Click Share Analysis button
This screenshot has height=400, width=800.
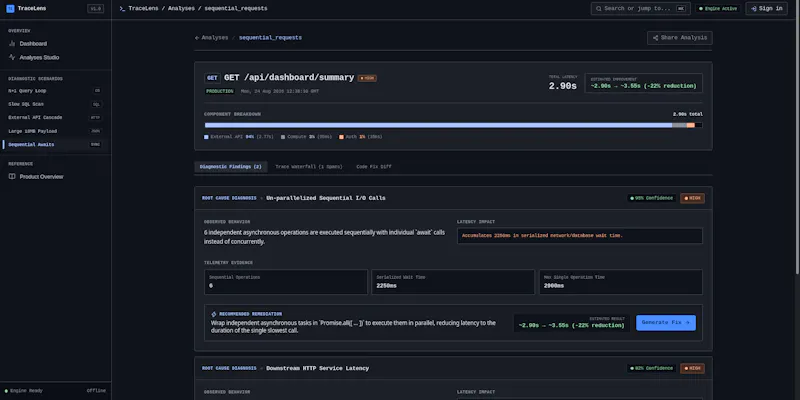[x=680, y=38]
